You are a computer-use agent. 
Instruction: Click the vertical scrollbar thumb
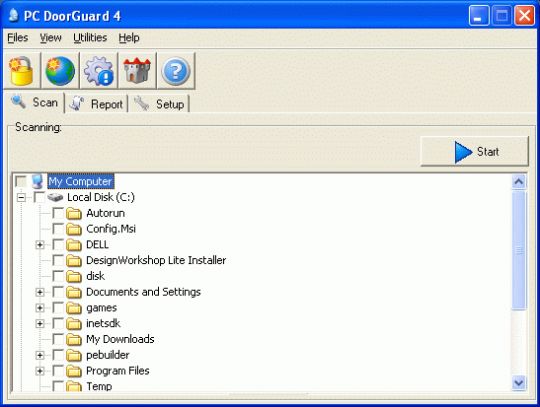[x=519, y=250]
